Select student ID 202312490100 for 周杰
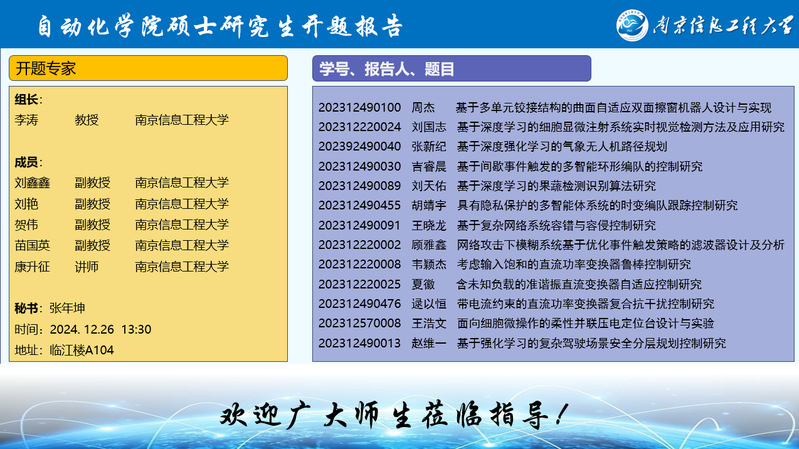 coord(359,107)
